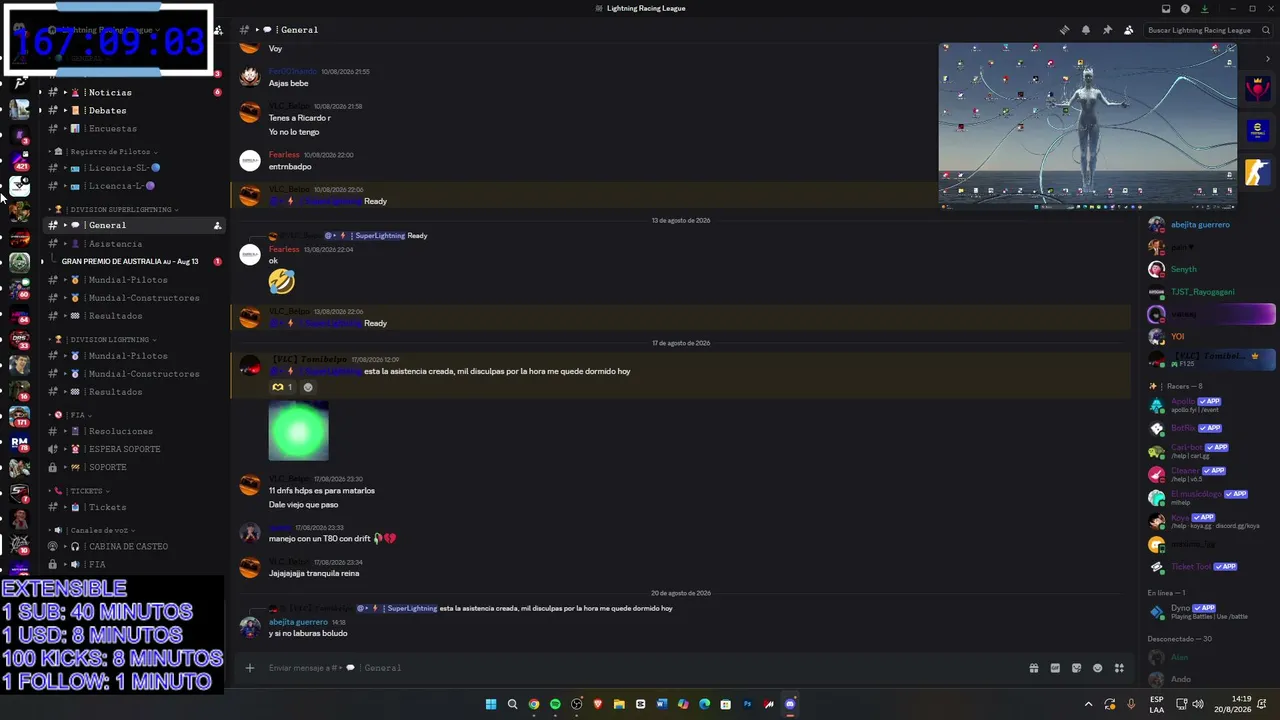Collapse the Canales de voz category
The image size is (1280, 720).
click(90, 530)
